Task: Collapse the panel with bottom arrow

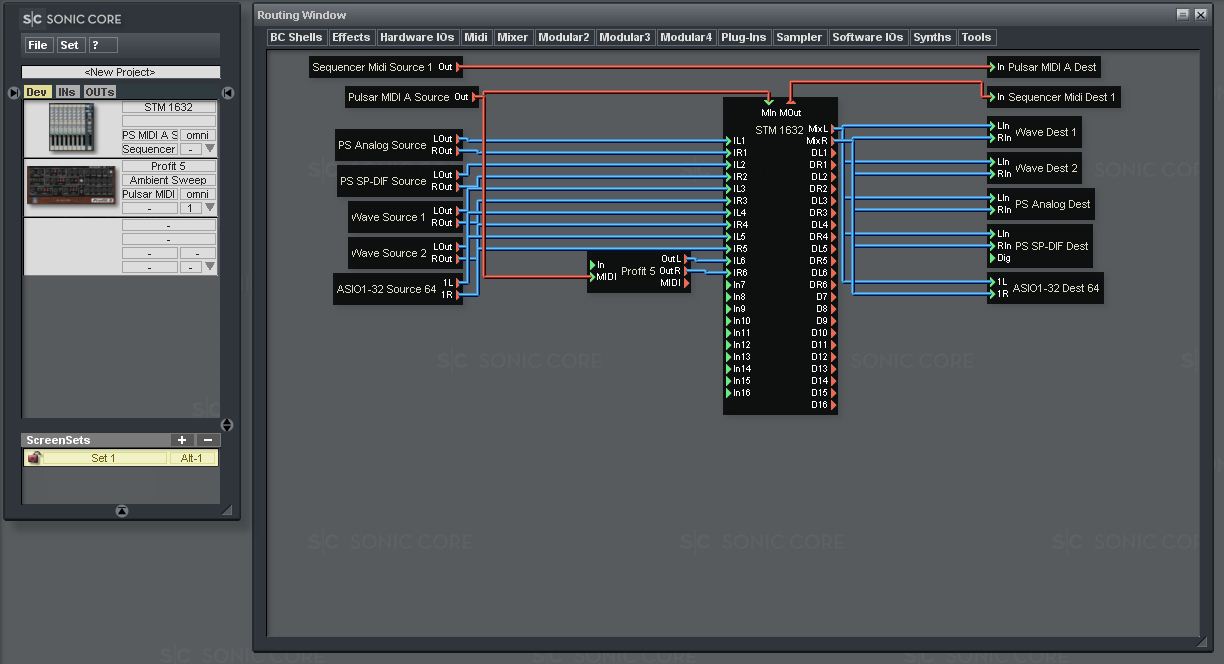Action: [x=122, y=511]
